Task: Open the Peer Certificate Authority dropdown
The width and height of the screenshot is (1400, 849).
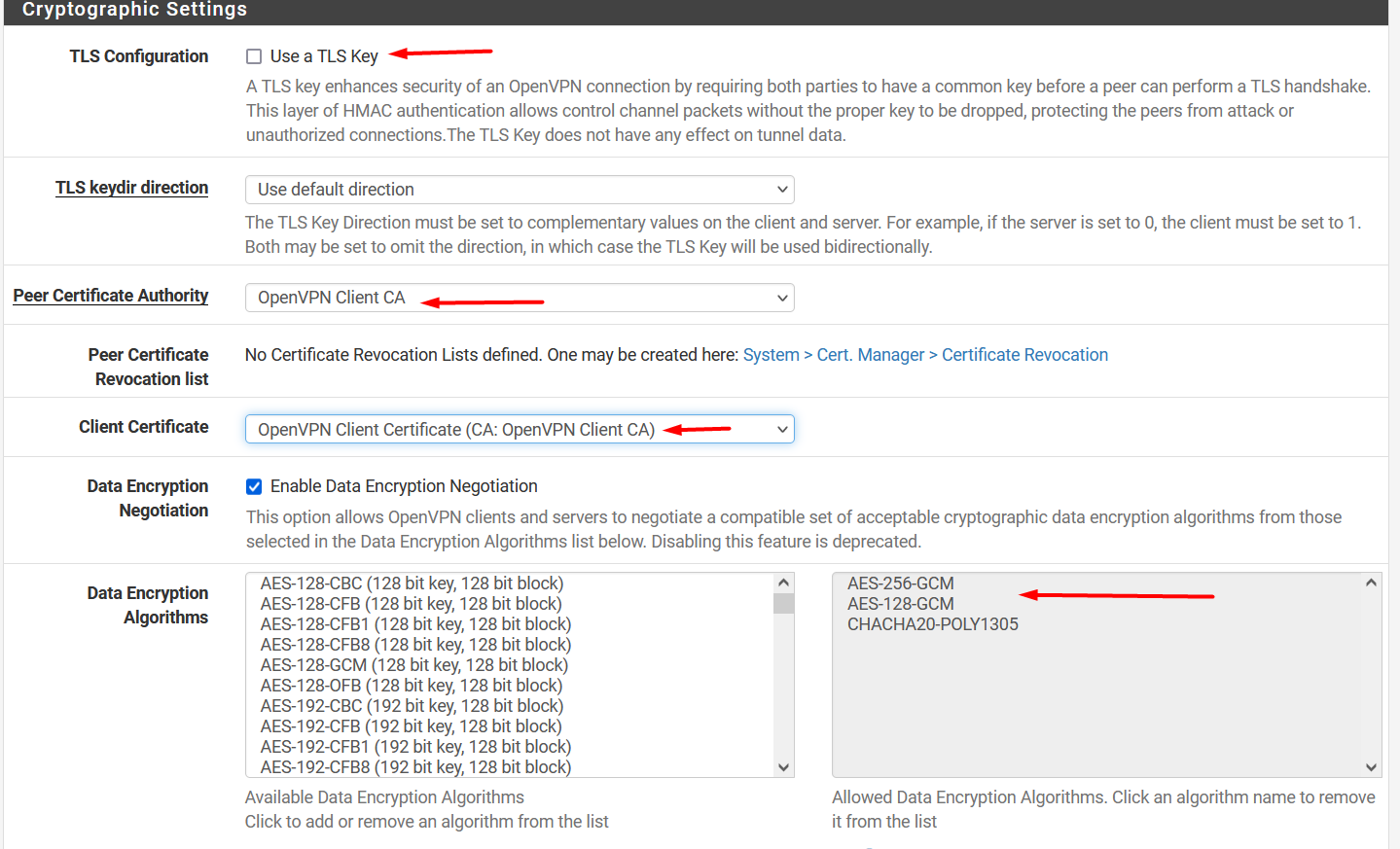Action: click(519, 298)
